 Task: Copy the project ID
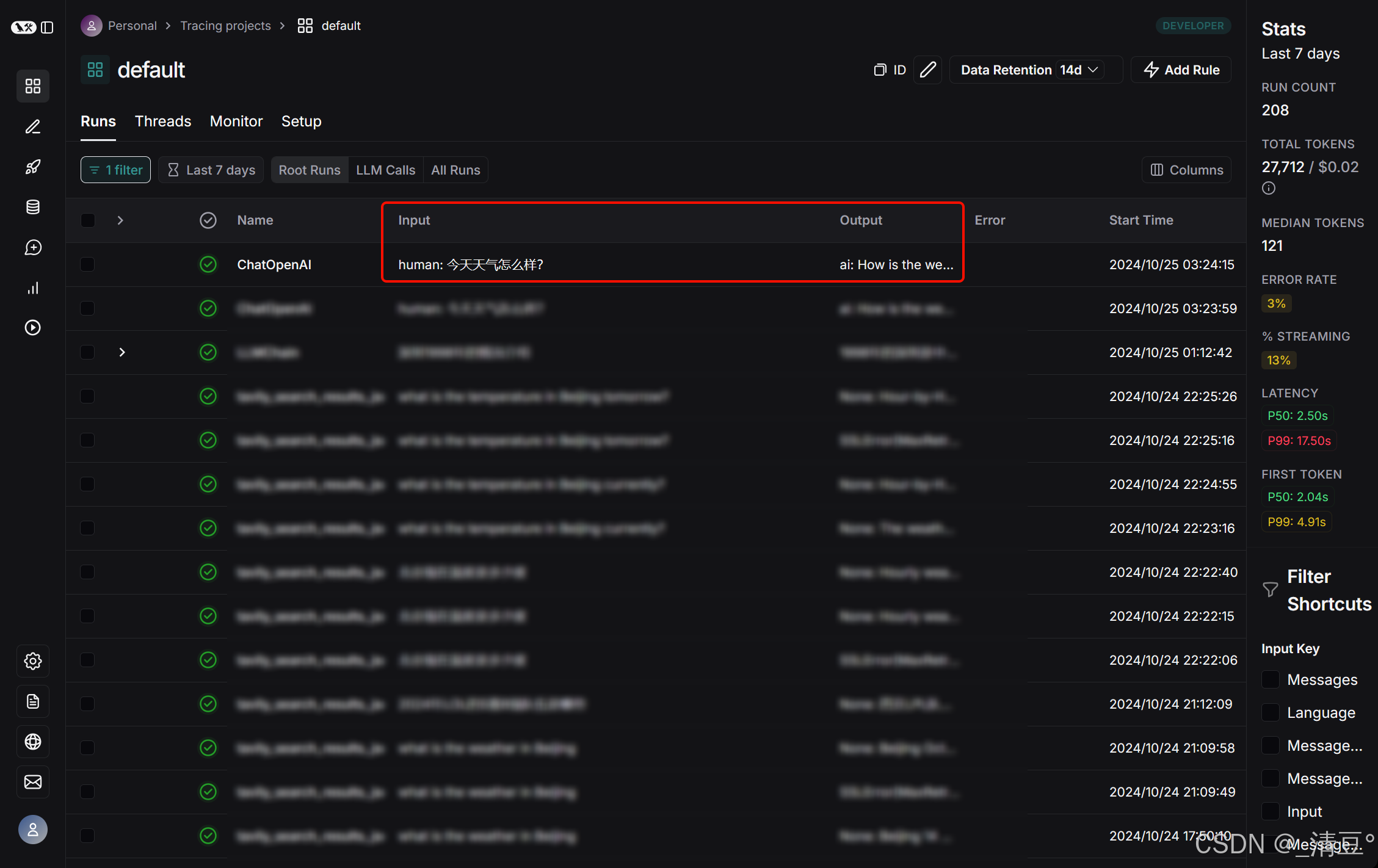point(890,70)
